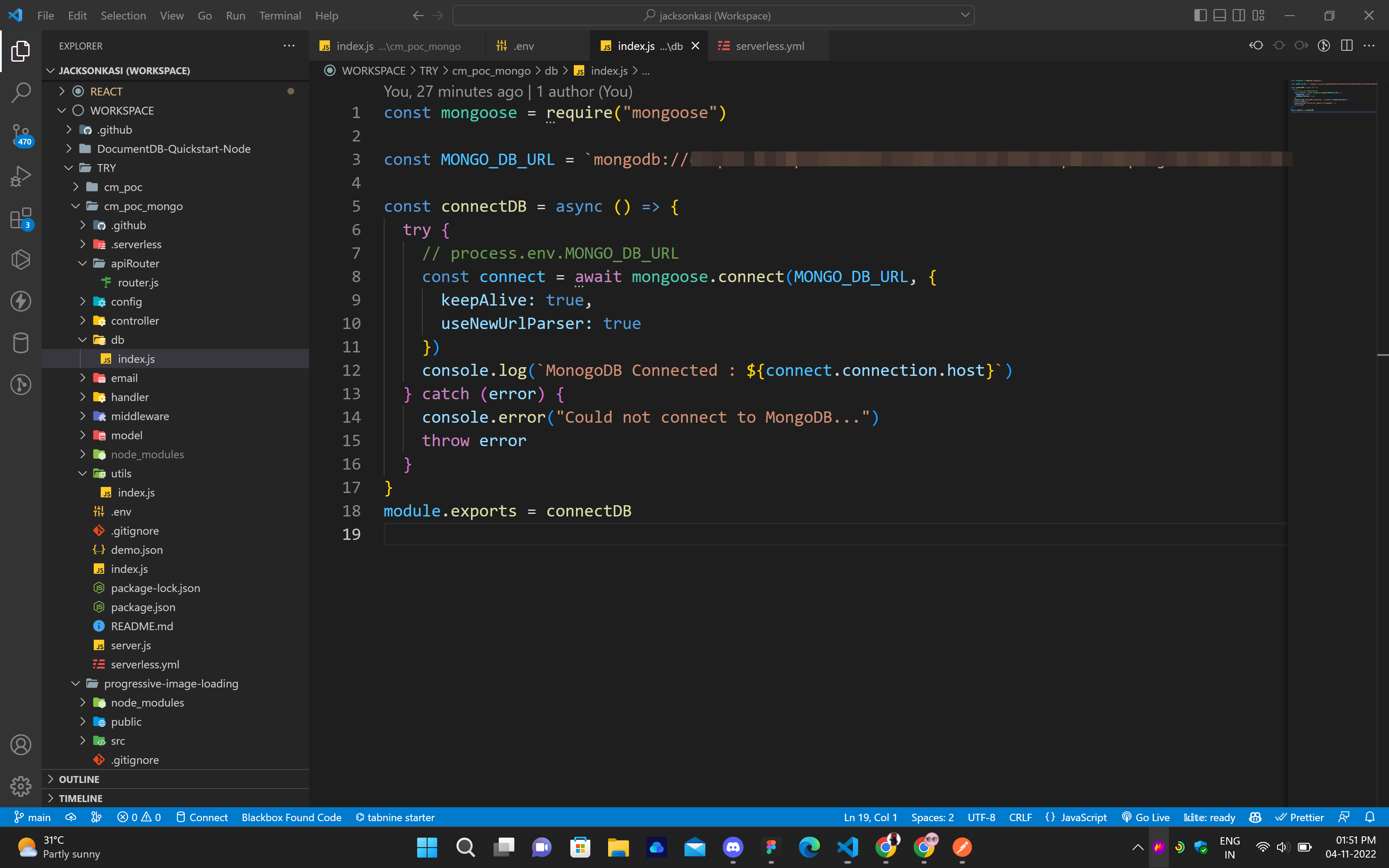Open Accounts icon in activity bar
This screenshot has width=1389, height=868.
coord(21,745)
